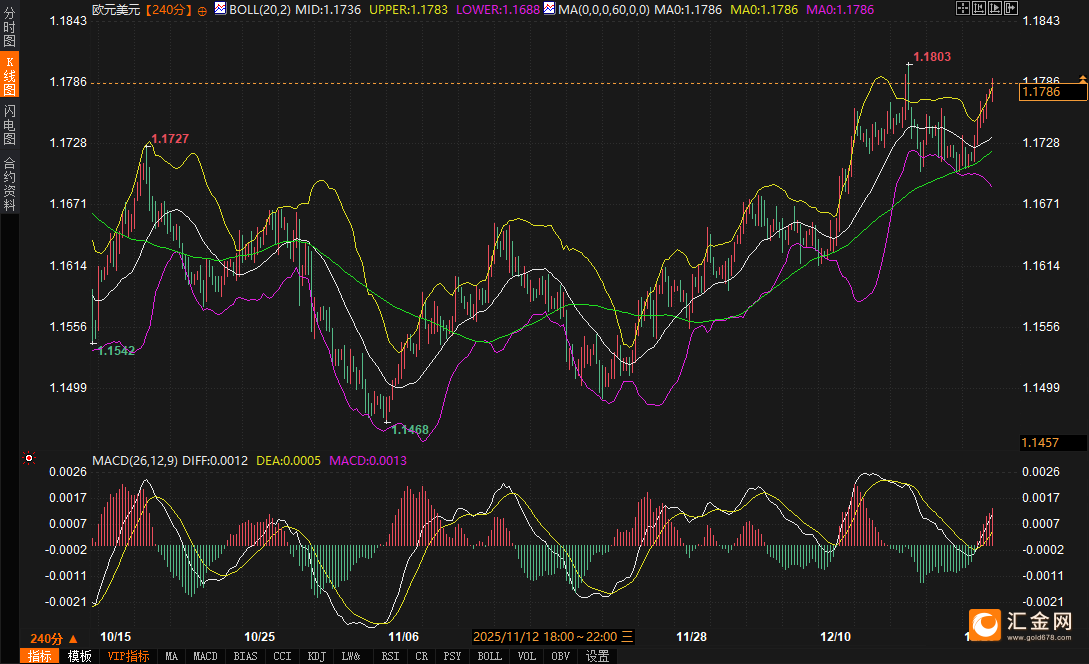The height and width of the screenshot is (664, 1089).
Task: Toggle the KDJ indicator in bottom bar
Action: point(317,656)
